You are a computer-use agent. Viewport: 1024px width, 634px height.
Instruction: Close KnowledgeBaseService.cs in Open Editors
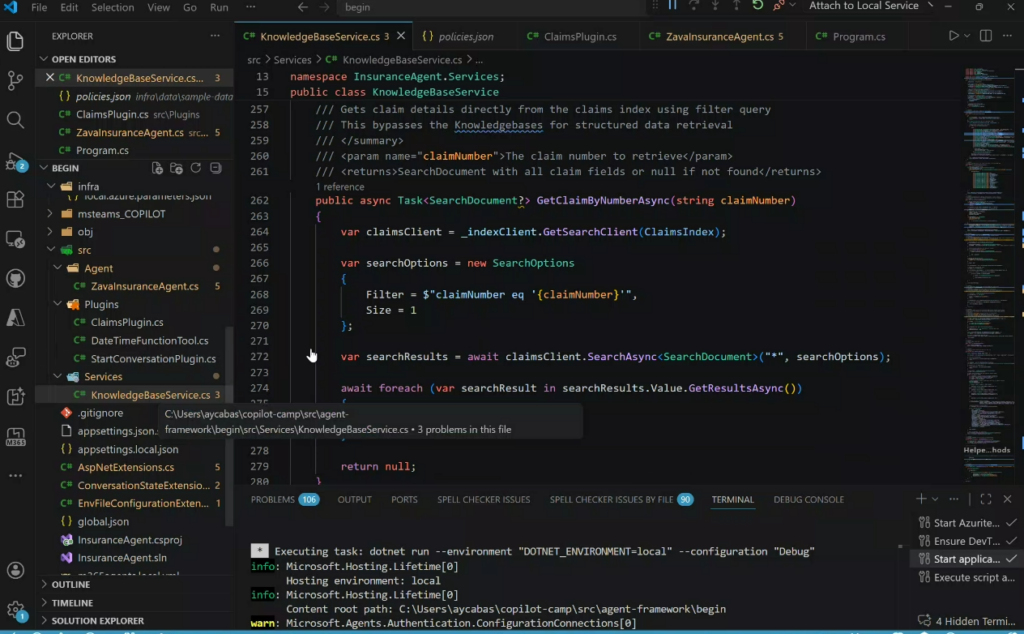tap(50, 78)
